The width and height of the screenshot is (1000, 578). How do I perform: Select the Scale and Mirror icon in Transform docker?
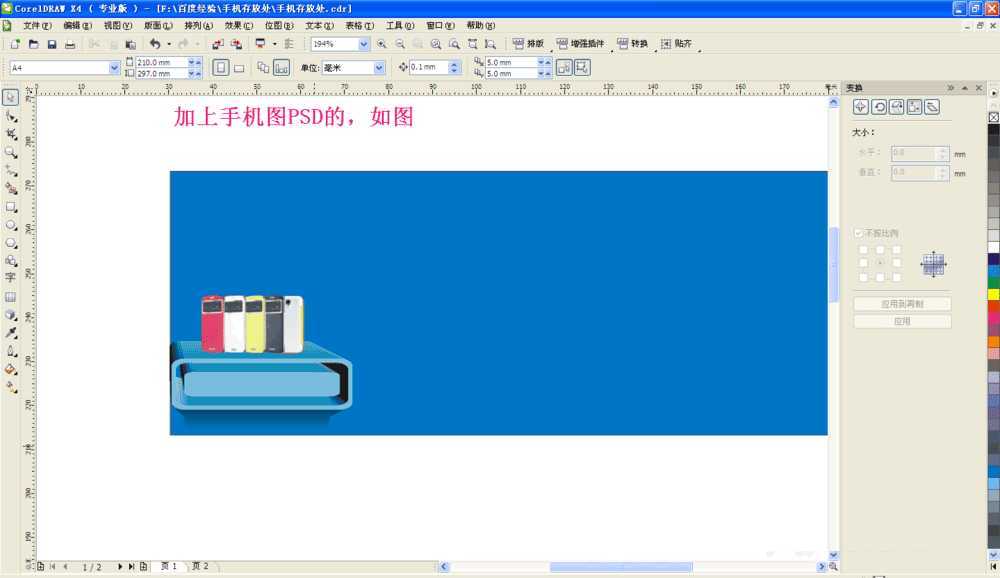click(x=896, y=105)
